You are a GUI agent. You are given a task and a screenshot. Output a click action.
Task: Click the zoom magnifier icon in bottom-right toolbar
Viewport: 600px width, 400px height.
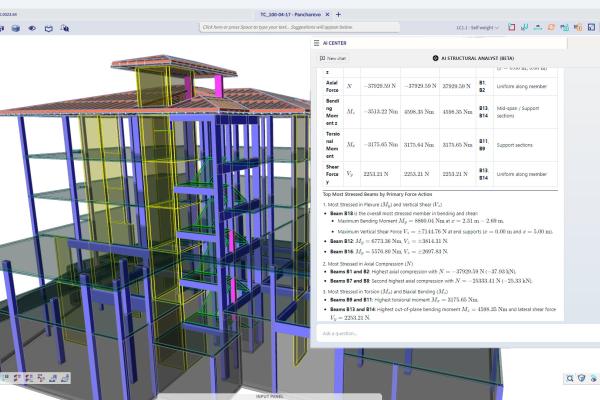(x=570, y=379)
